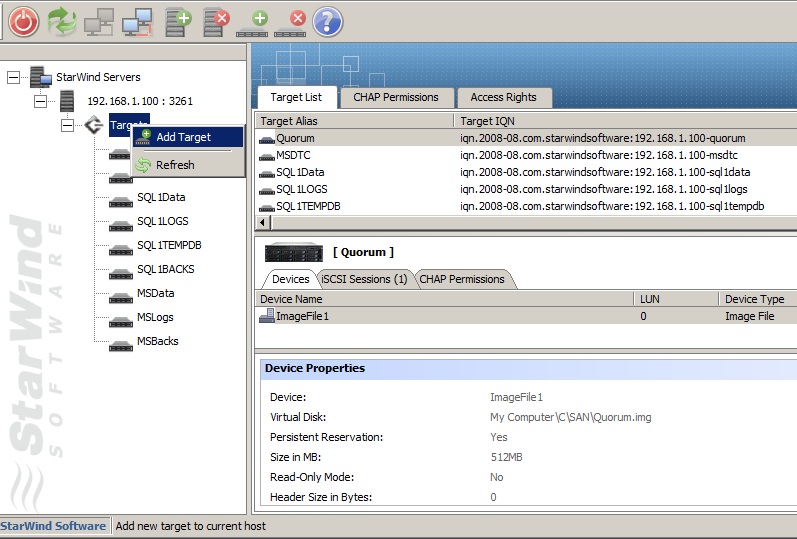Collapse the 192.168.1.100 server node

pos(40,101)
